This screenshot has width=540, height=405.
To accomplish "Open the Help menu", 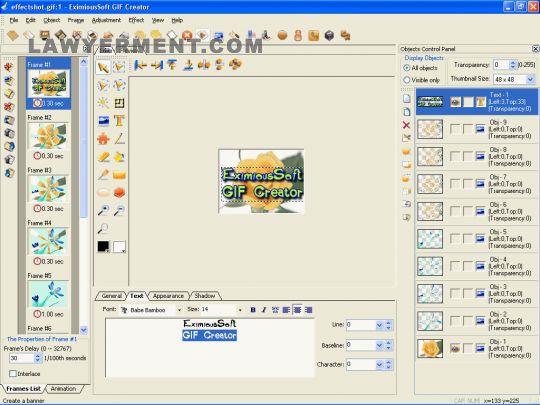I will point(177,20).
